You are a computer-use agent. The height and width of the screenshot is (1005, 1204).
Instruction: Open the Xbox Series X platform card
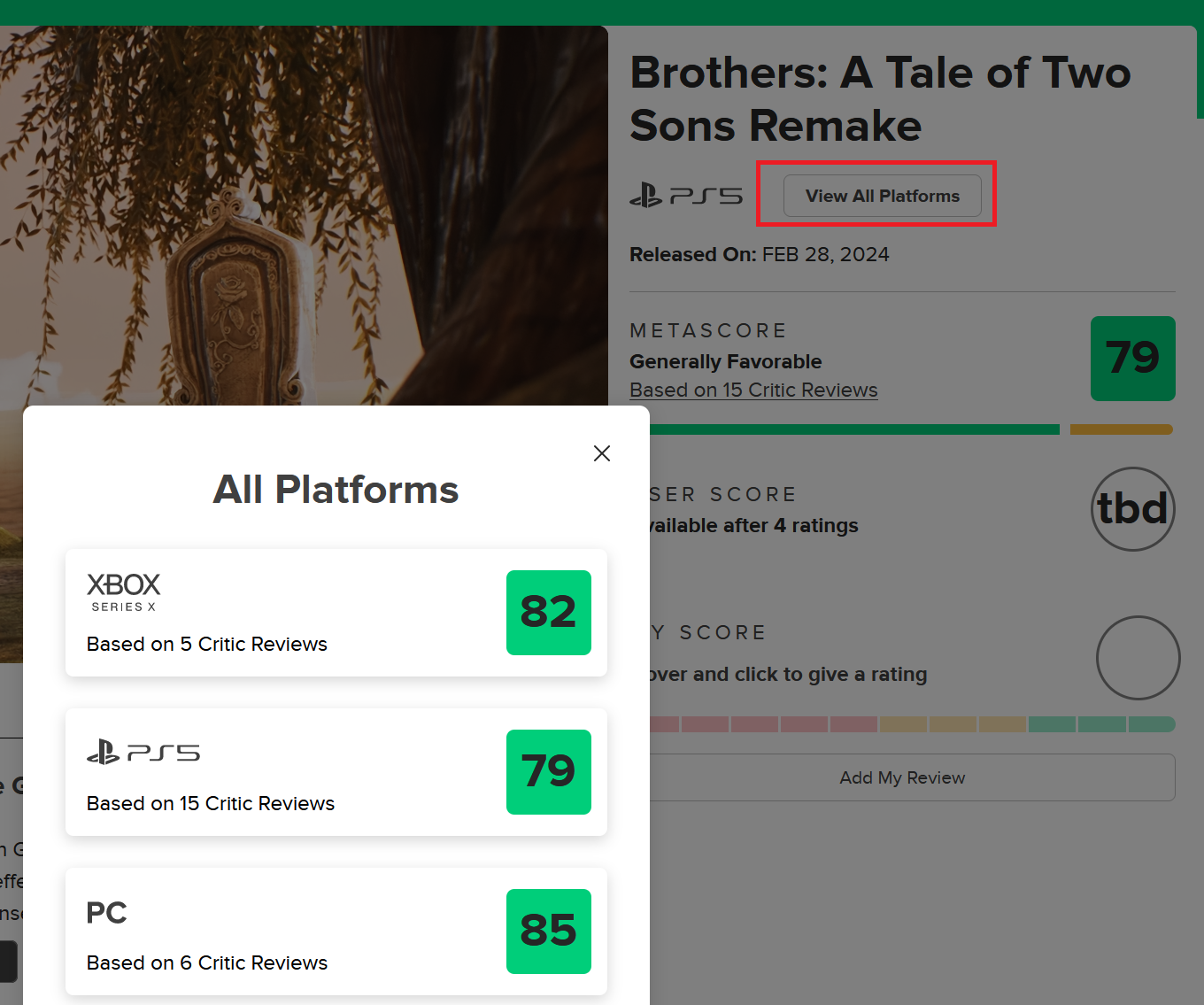pos(336,613)
